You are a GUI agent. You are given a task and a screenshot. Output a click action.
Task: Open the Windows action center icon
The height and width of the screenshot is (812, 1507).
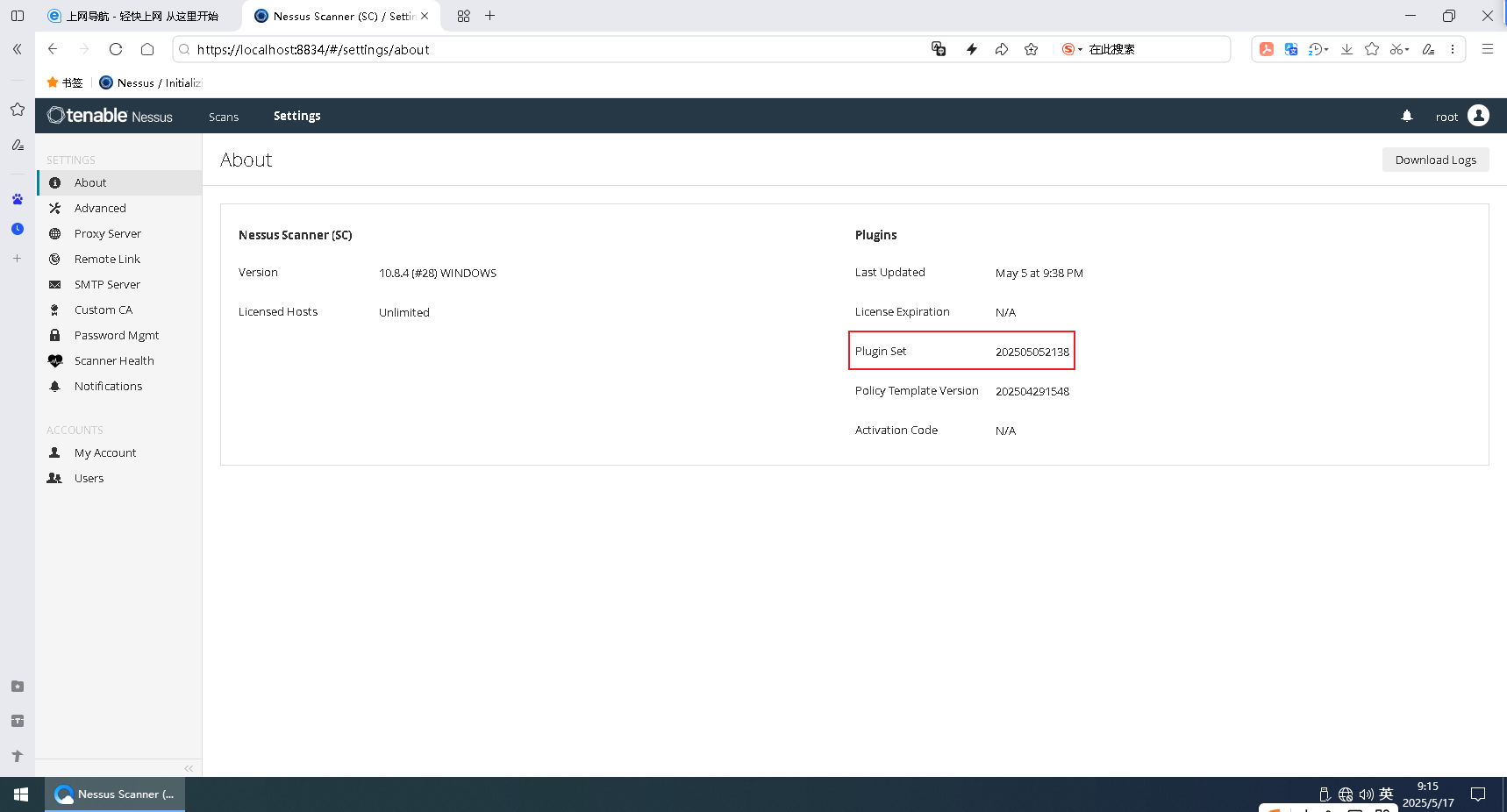coord(1478,794)
